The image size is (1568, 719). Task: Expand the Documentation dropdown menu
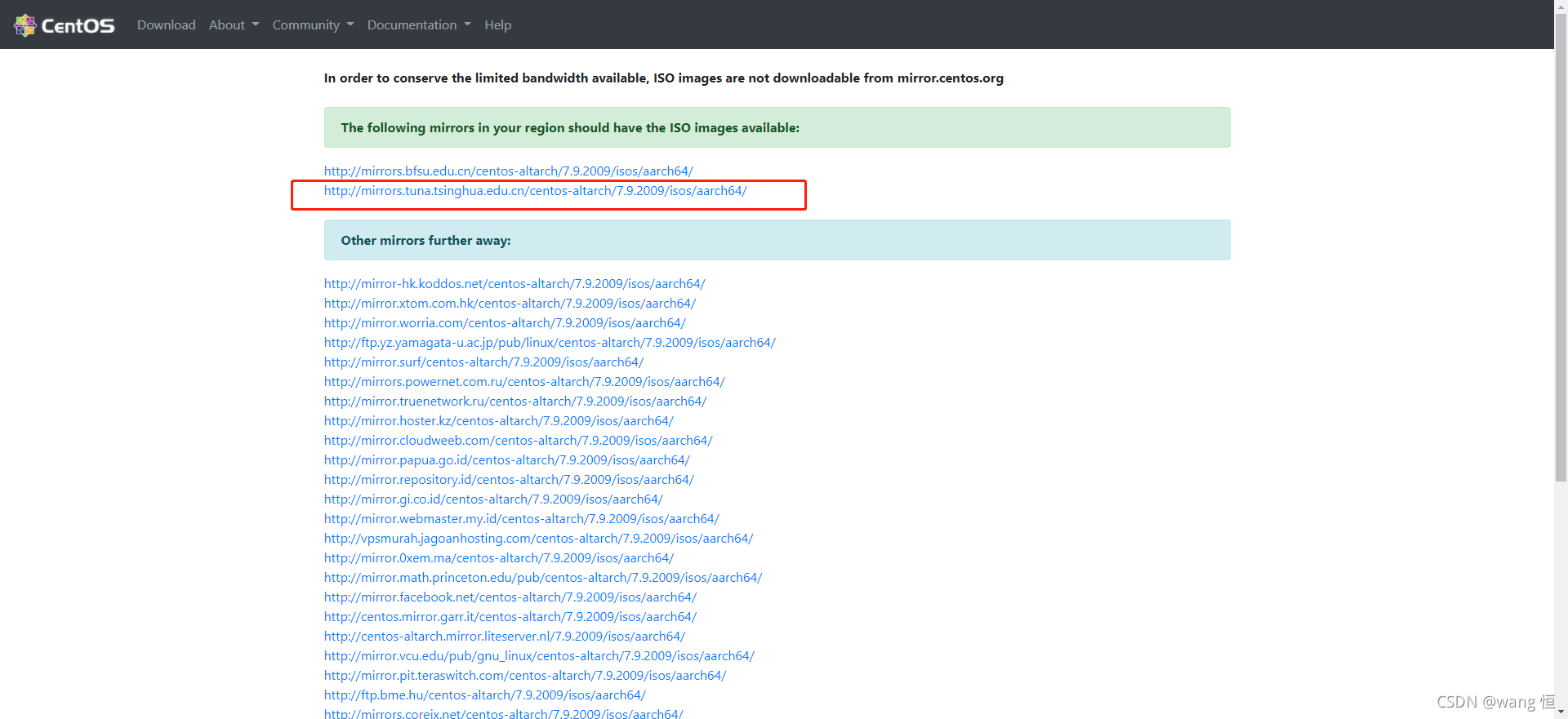pyautogui.click(x=419, y=25)
